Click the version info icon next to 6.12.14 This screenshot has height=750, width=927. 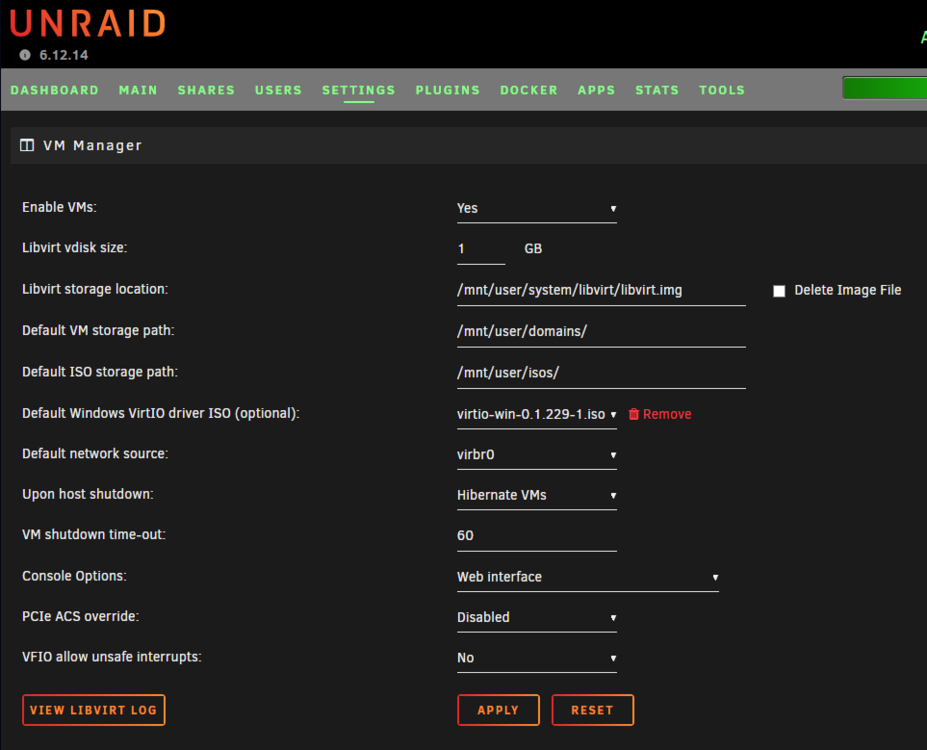(x=25, y=55)
